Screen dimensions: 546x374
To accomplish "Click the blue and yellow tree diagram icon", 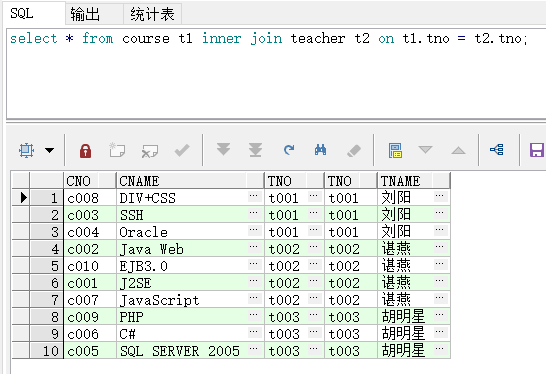I will coord(497,150).
